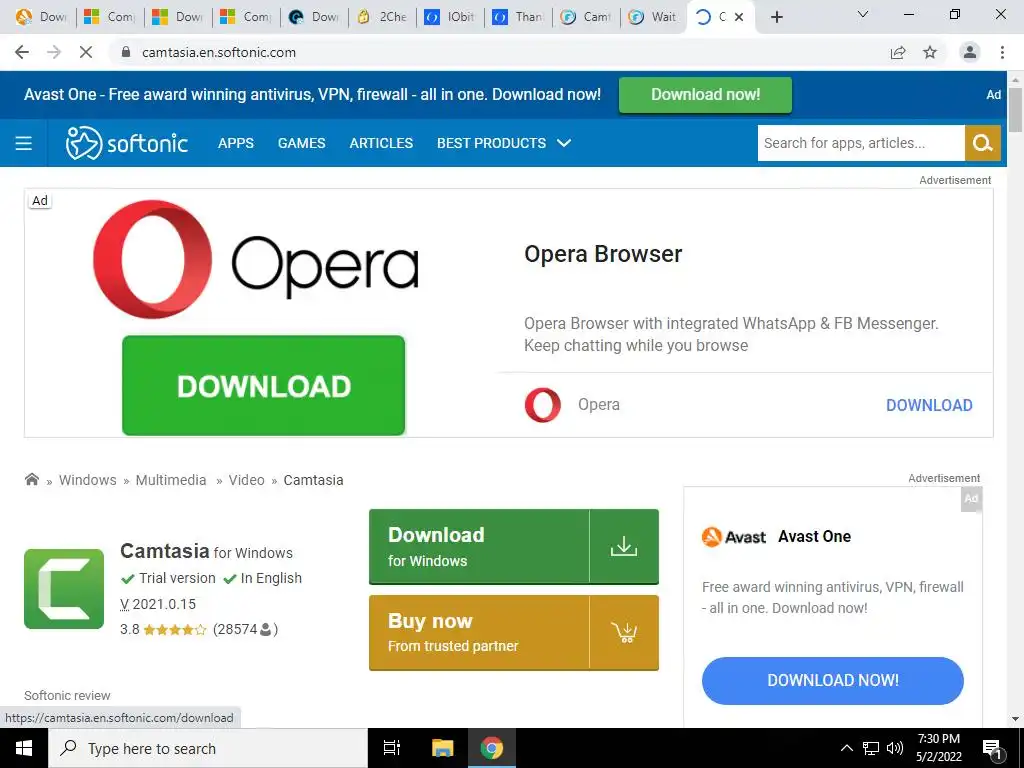Click in the Softonic search field
The width and height of the screenshot is (1024, 768).
[x=861, y=143]
